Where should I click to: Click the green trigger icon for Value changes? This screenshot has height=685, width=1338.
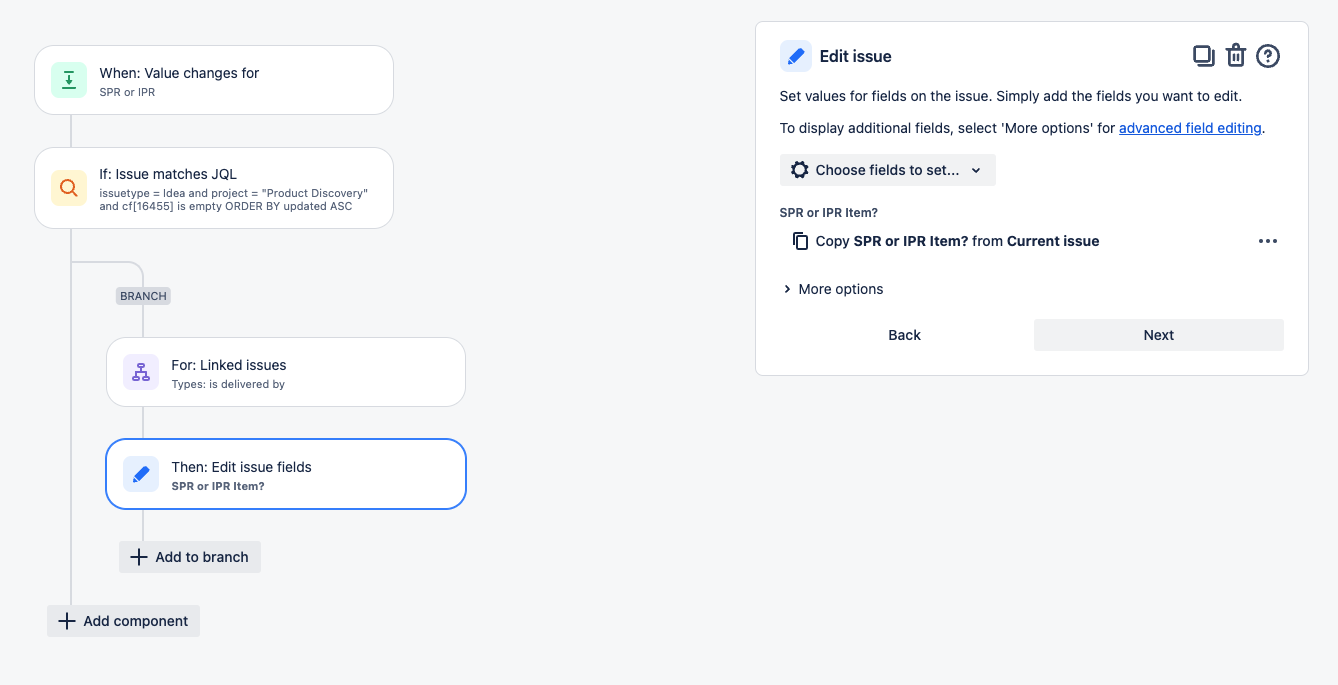point(69,80)
